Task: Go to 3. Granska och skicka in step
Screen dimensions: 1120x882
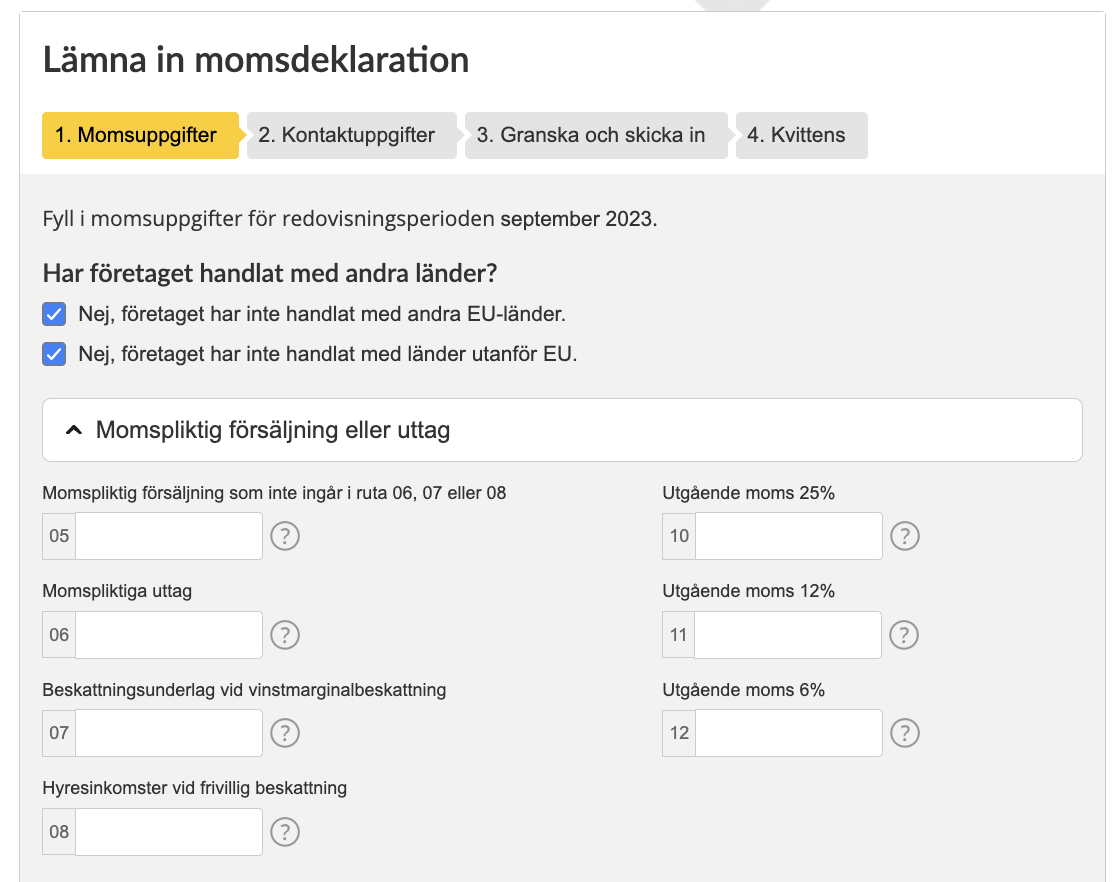Action: [x=596, y=135]
